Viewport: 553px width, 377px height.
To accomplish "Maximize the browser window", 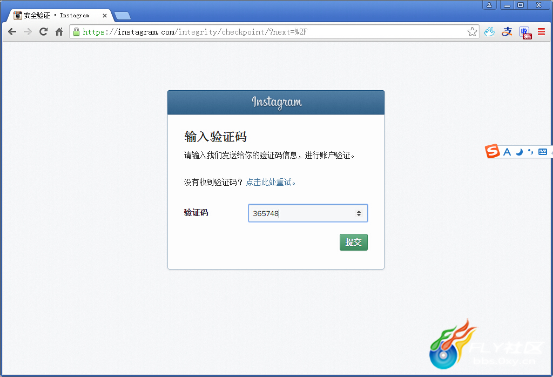I will tap(521, 5).
